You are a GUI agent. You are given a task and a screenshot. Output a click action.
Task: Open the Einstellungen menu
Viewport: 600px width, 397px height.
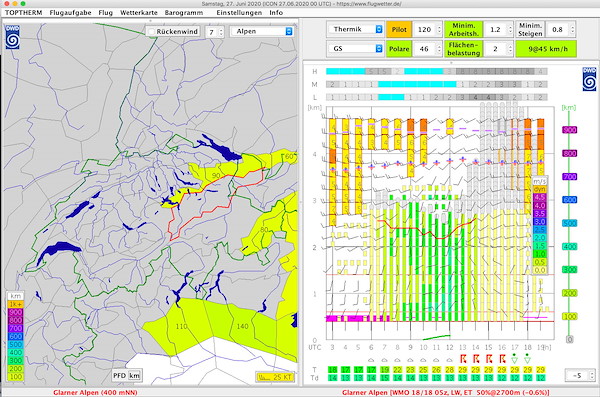click(x=239, y=13)
